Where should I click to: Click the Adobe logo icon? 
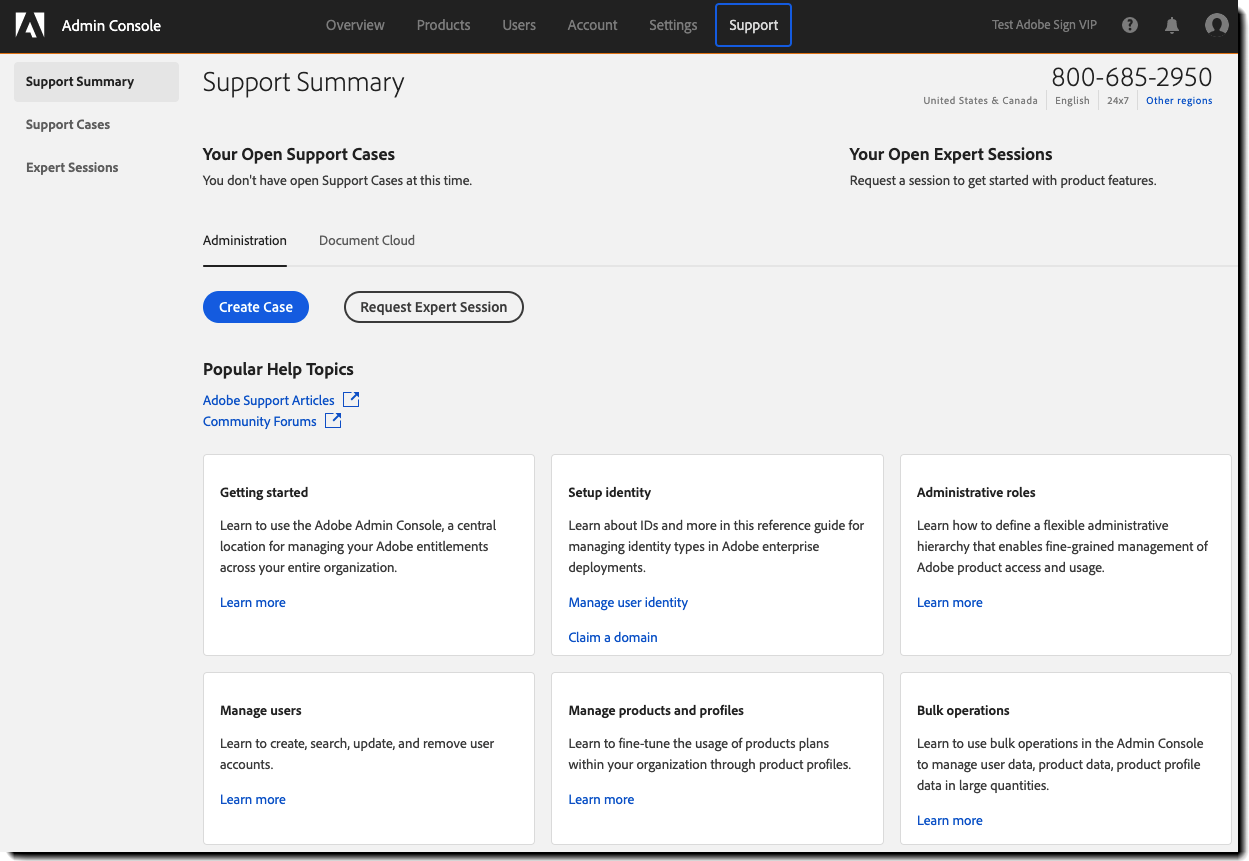[30, 25]
